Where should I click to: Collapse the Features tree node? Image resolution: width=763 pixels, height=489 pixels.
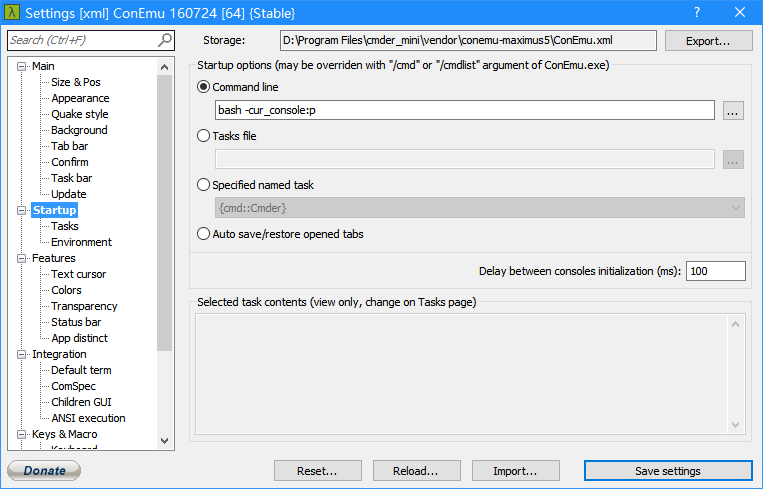click(22, 258)
